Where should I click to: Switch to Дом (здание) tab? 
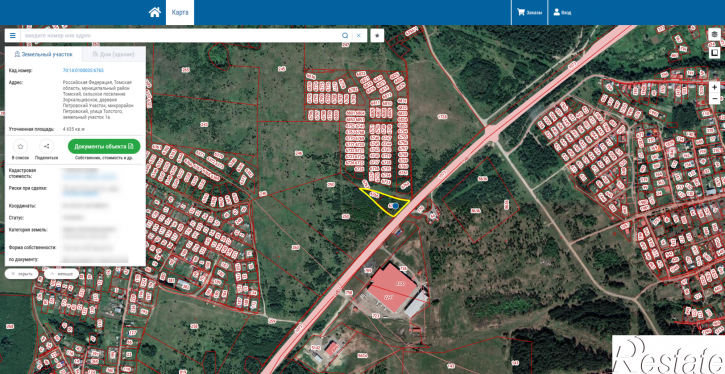pos(114,54)
